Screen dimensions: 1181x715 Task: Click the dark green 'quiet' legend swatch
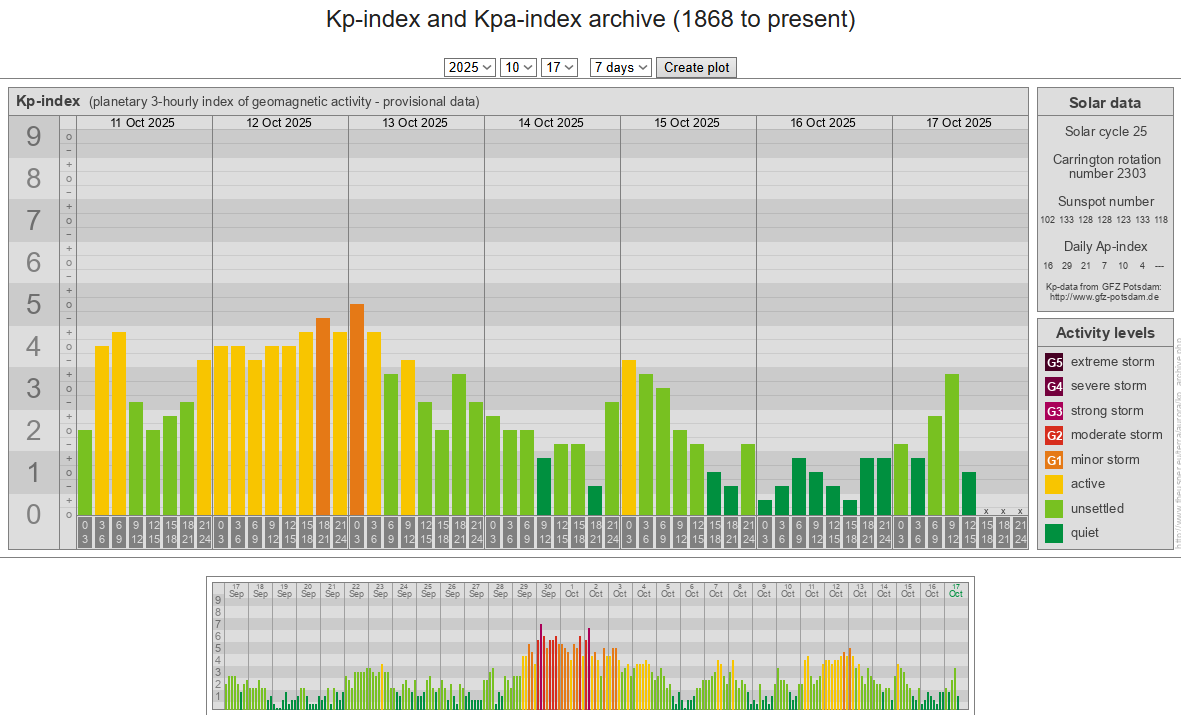pyautogui.click(x=1054, y=533)
